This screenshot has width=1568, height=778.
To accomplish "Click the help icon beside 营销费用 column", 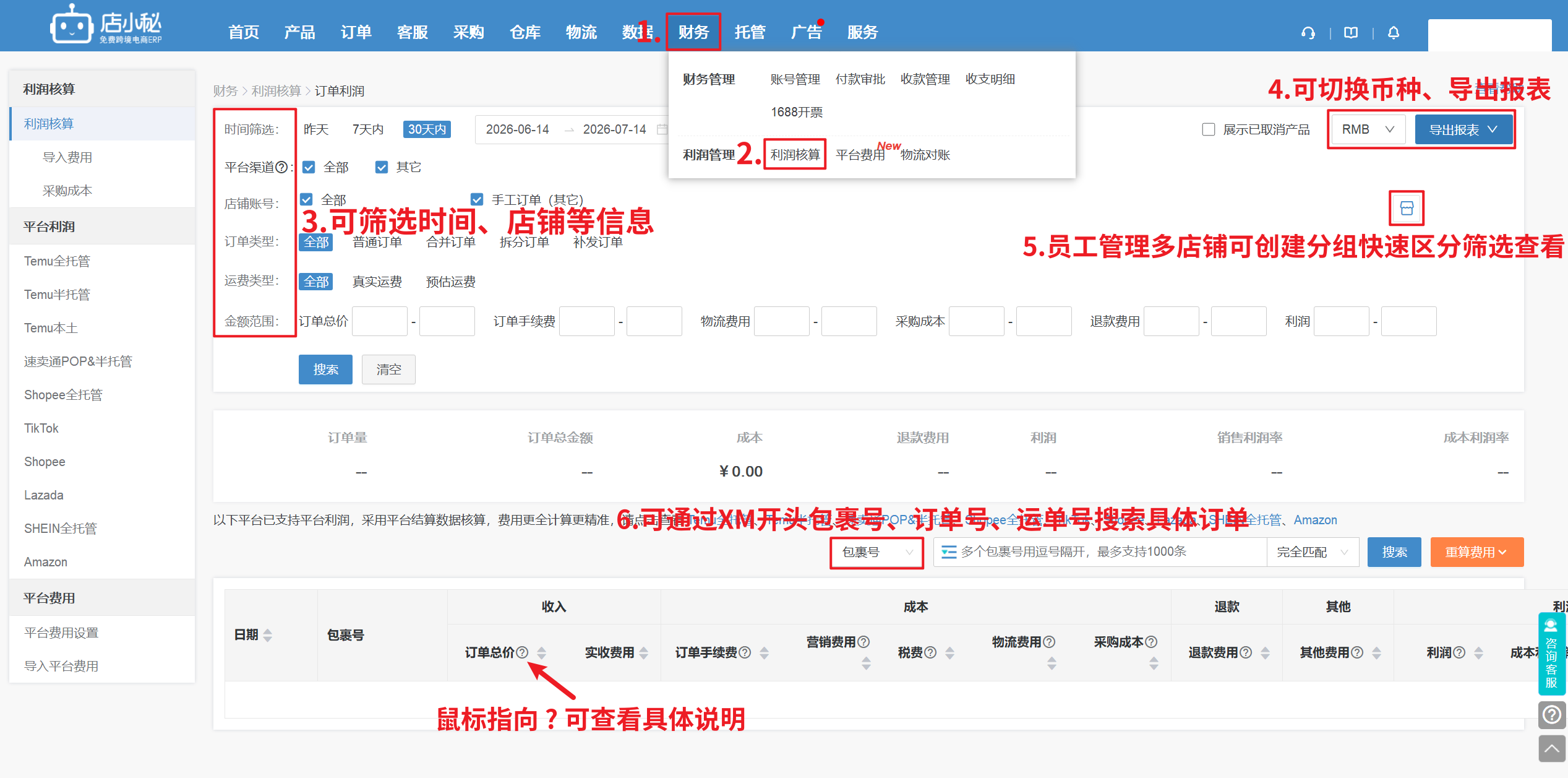I will 863,642.
